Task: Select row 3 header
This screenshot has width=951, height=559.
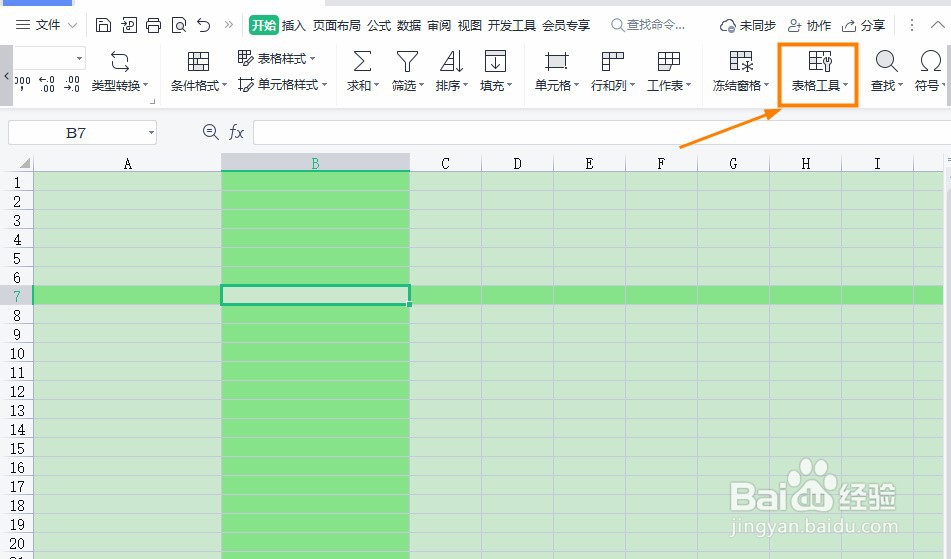Action: pyautogui.click(x=17, y=221)
